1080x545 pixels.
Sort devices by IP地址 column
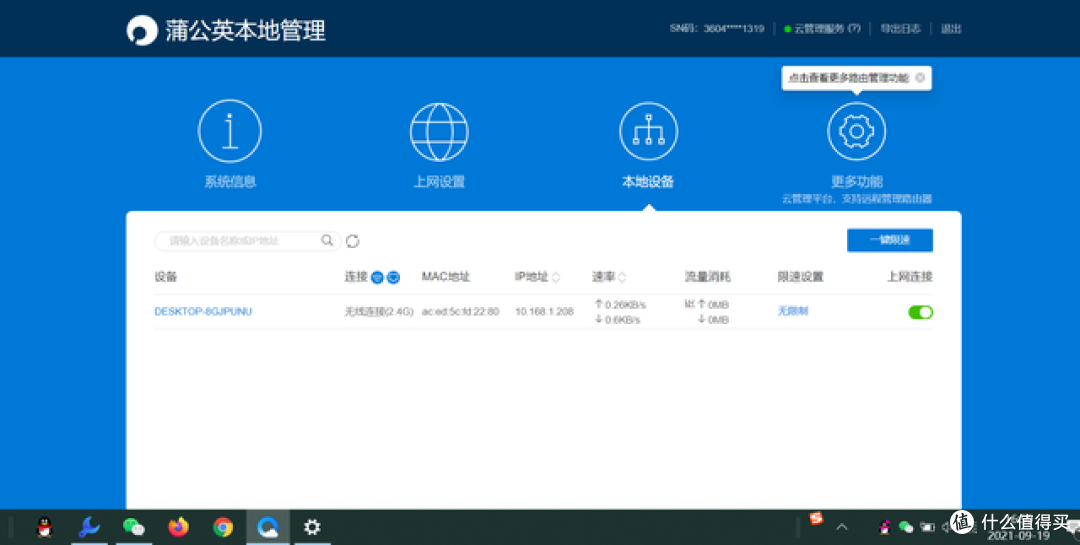point(557,277)
